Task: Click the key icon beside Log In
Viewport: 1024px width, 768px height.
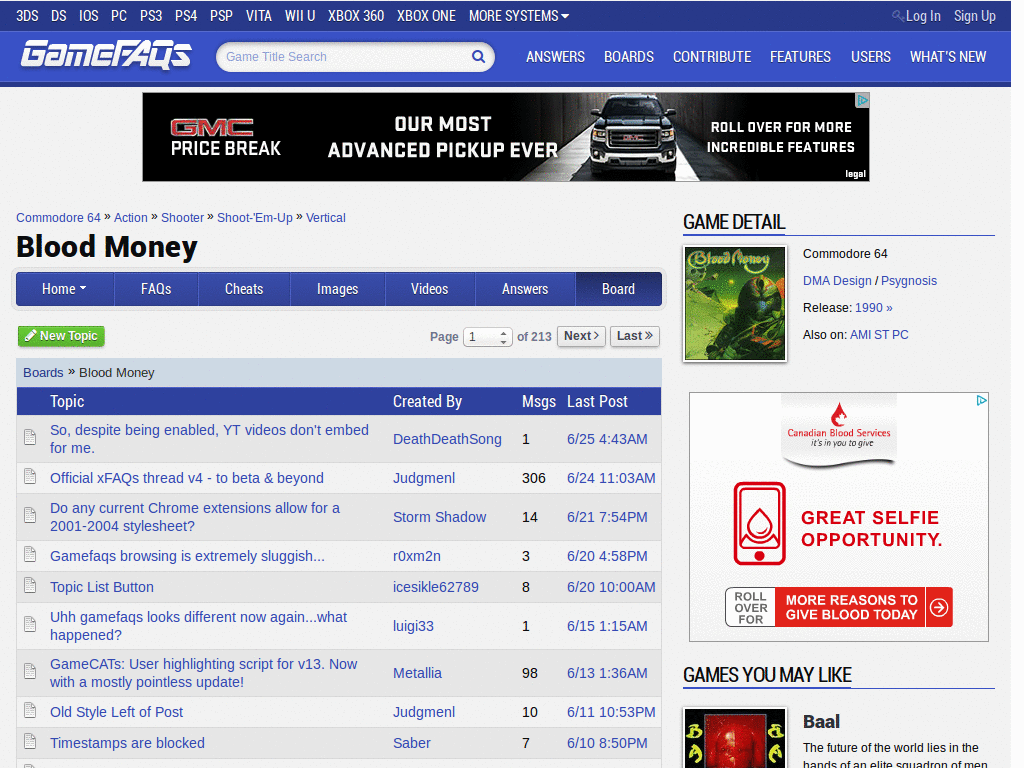Action: click(x=898, y=16)
